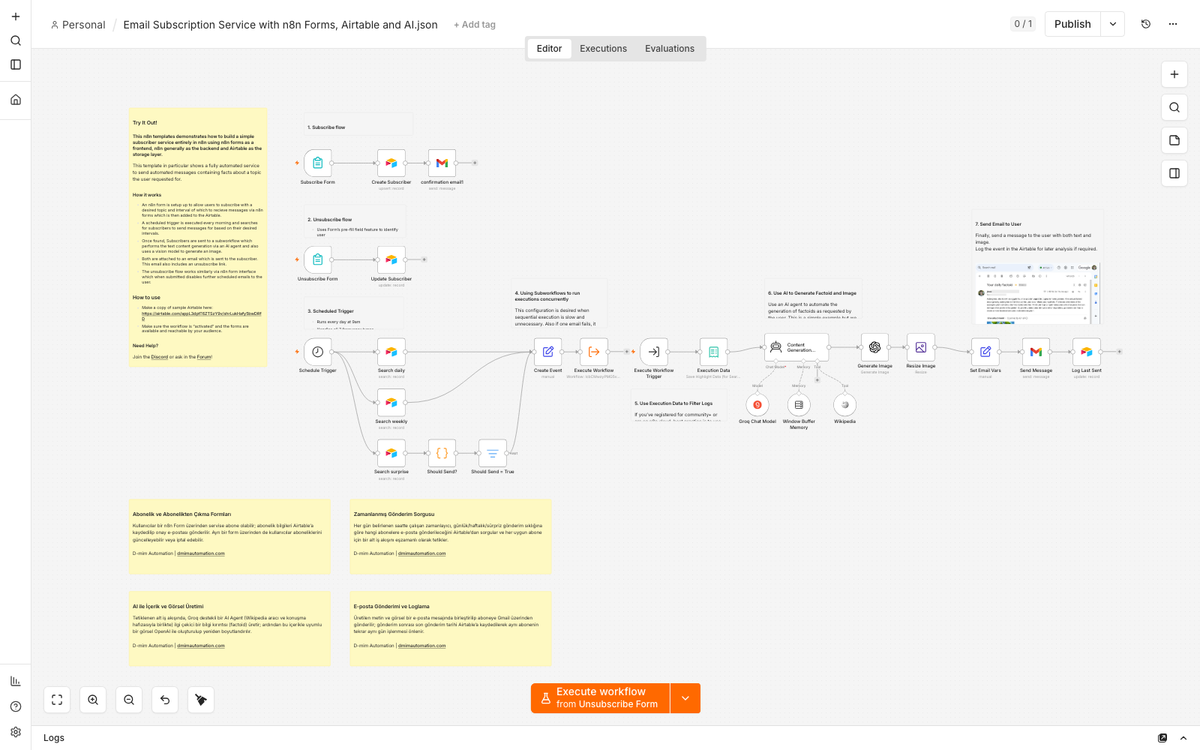1200x750 pixels.
Task: Add sticky note icon on canvas
Action: 1174,140
